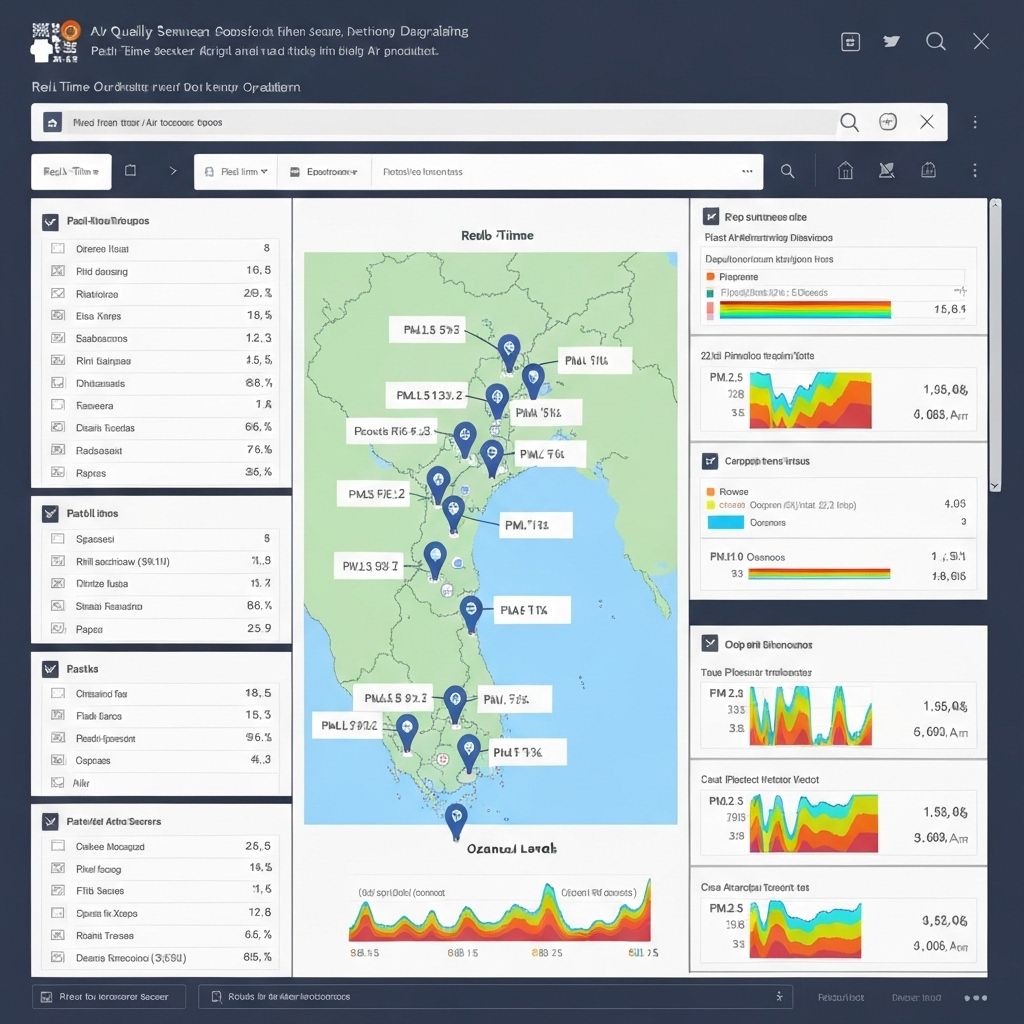Click the Twitter bird icon in the header
The width and height of the screenshot is (1024, 1024).
point(890,41)
